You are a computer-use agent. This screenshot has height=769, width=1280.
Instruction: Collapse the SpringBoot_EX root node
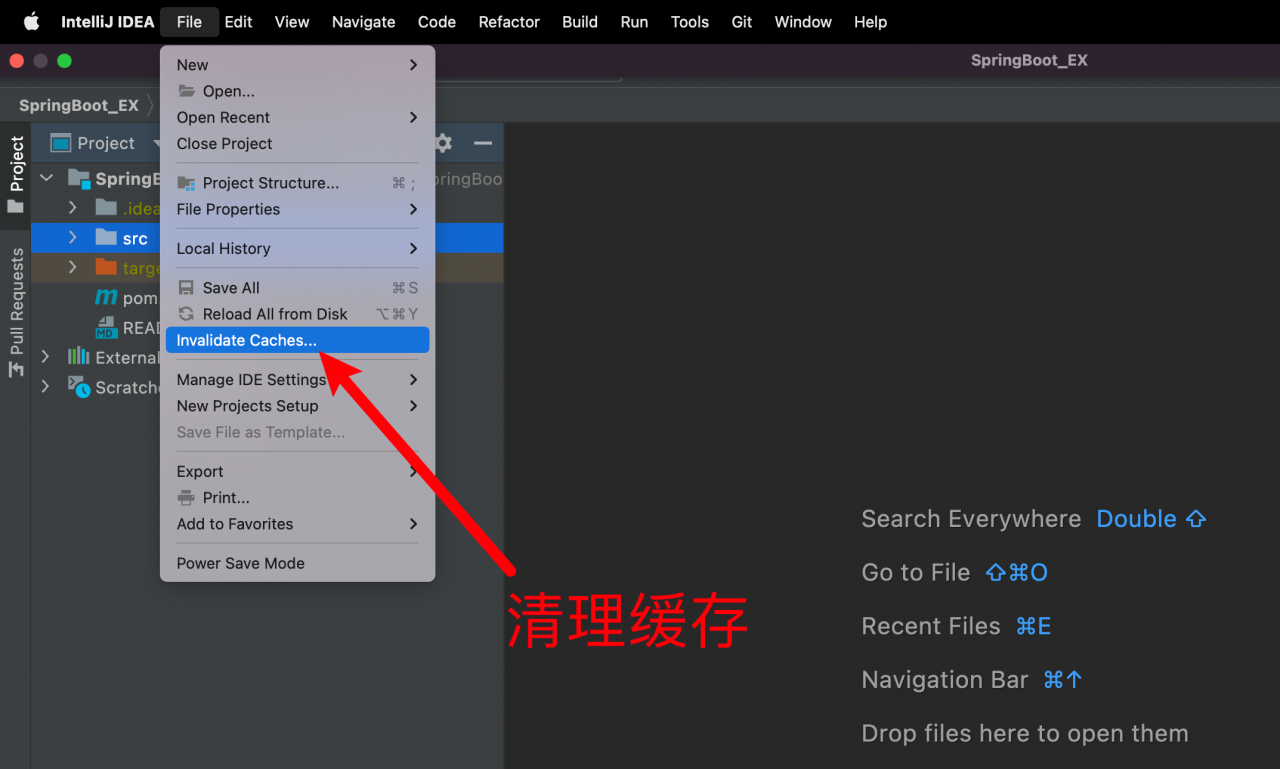tap(46, 179)
